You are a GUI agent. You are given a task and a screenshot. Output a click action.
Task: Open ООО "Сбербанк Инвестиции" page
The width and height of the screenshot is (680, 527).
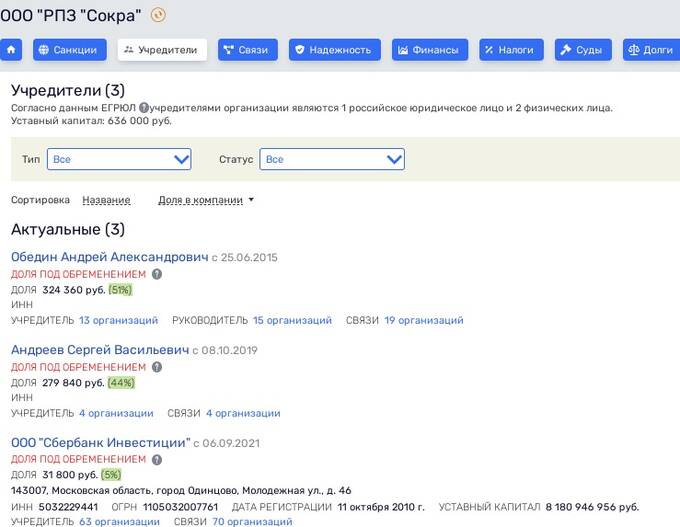coord(101,442)
